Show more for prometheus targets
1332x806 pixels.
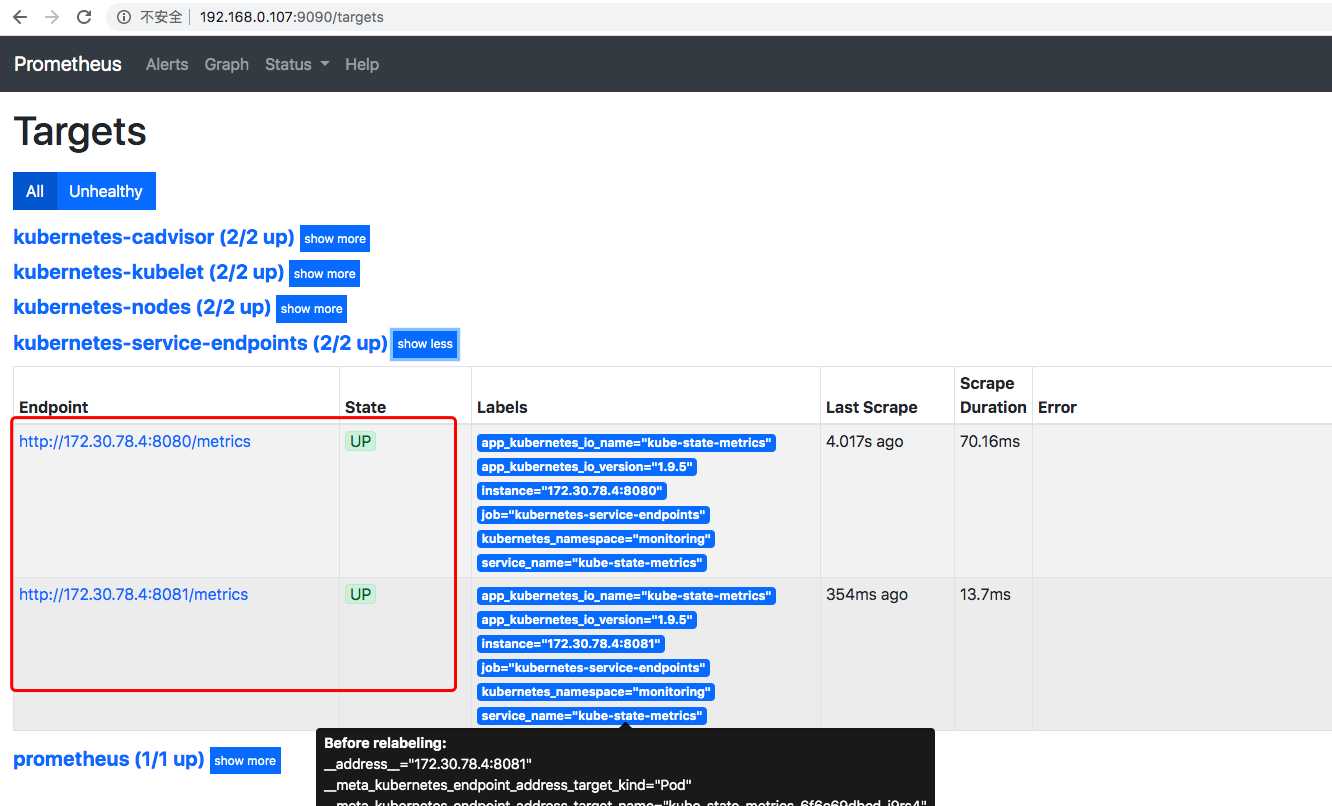[x=245, y=761]
